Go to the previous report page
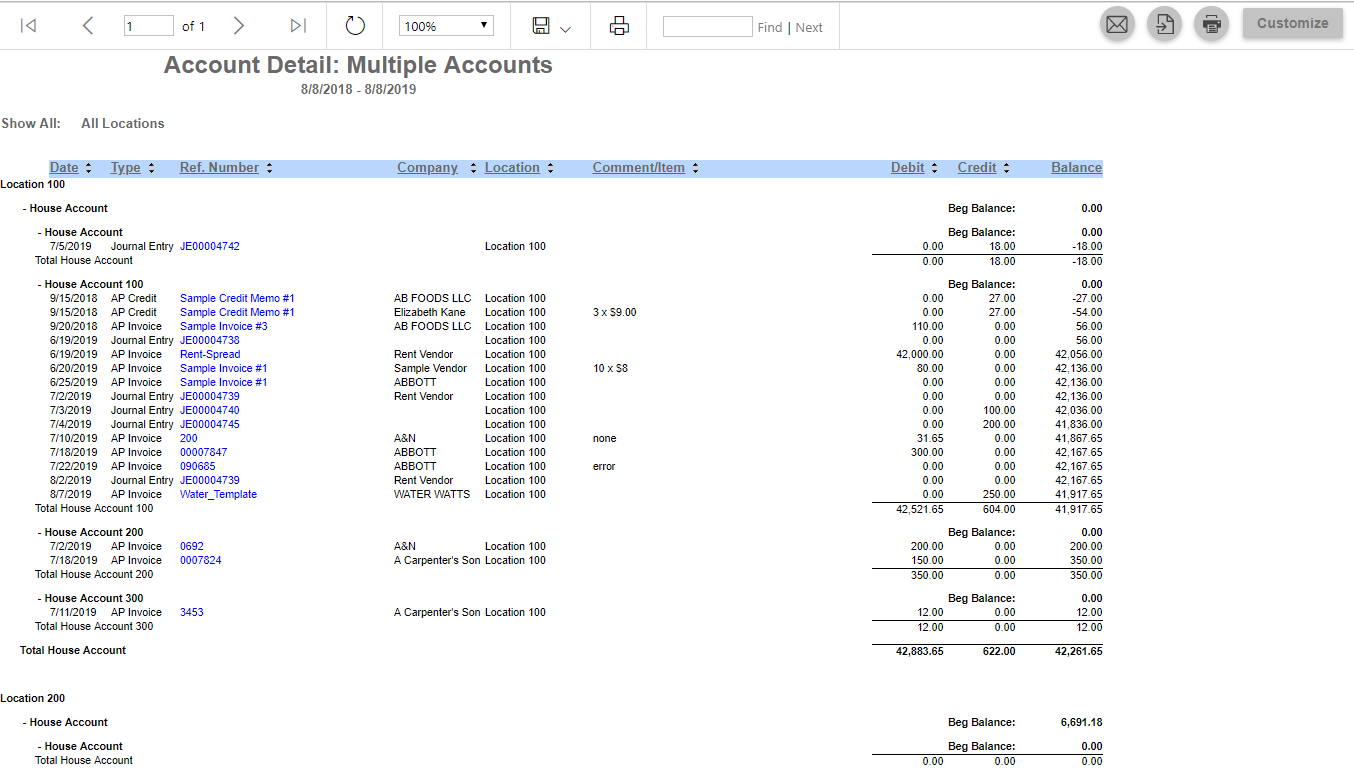 pyautogui.click(x=88, y=26)
